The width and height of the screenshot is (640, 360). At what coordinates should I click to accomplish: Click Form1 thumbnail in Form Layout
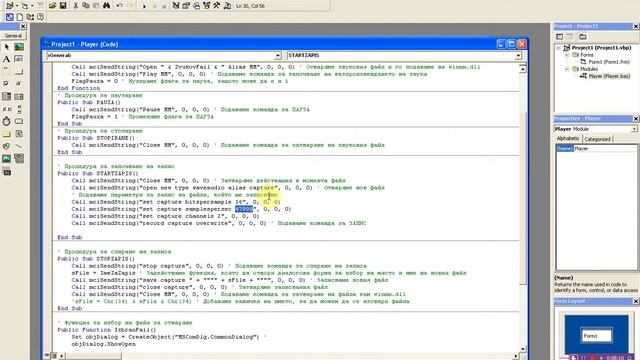point(597,336)
